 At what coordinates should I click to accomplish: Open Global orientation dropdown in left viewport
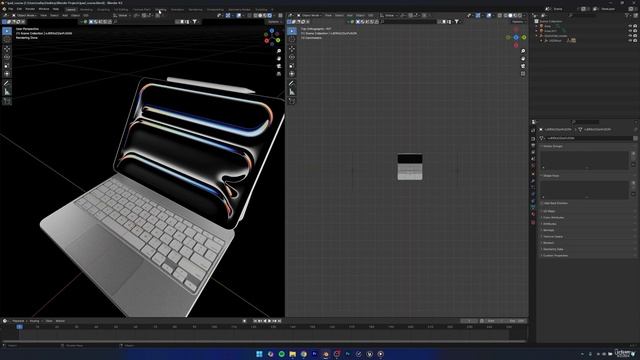(122, 16)
